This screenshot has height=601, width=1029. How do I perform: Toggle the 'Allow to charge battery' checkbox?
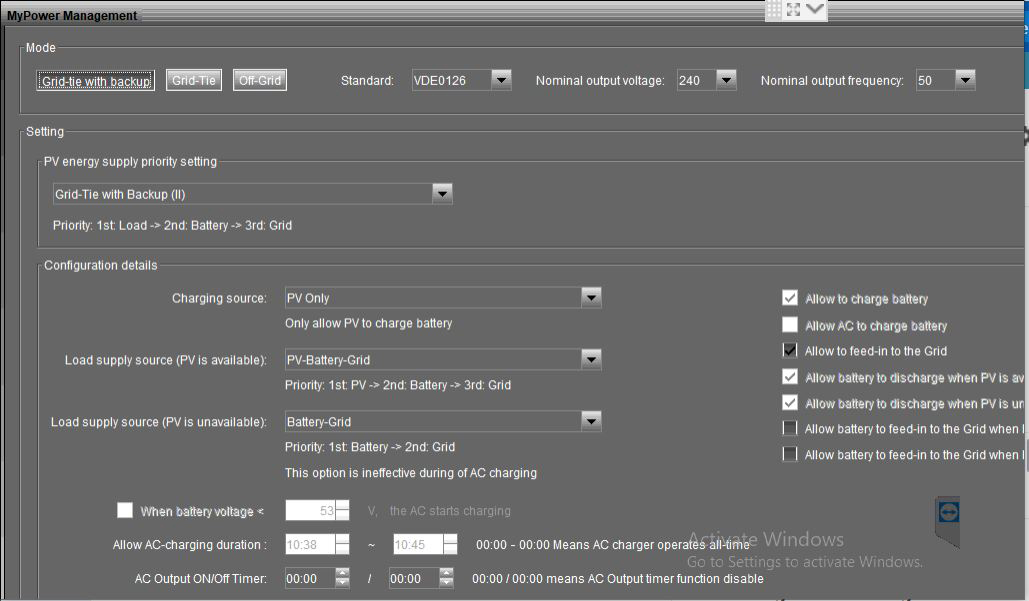coord(790,298)
